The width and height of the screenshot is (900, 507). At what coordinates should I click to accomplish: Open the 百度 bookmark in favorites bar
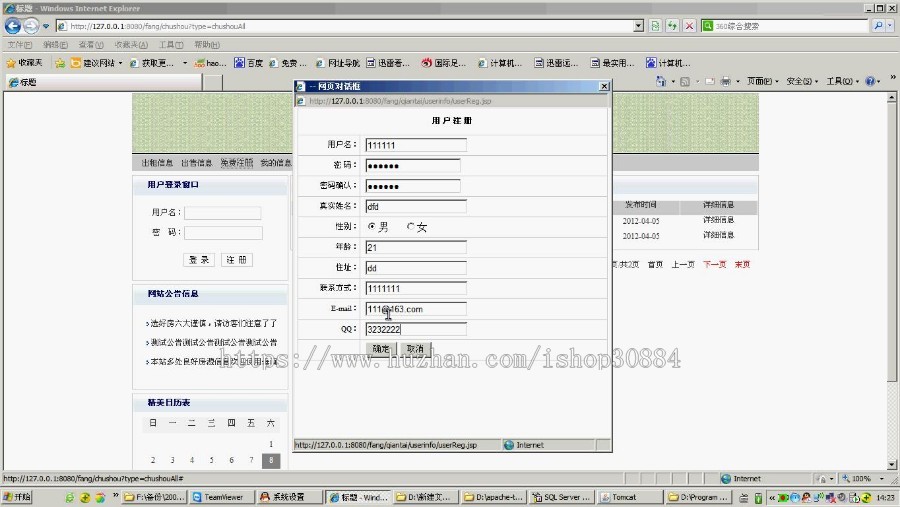[249, 63]
